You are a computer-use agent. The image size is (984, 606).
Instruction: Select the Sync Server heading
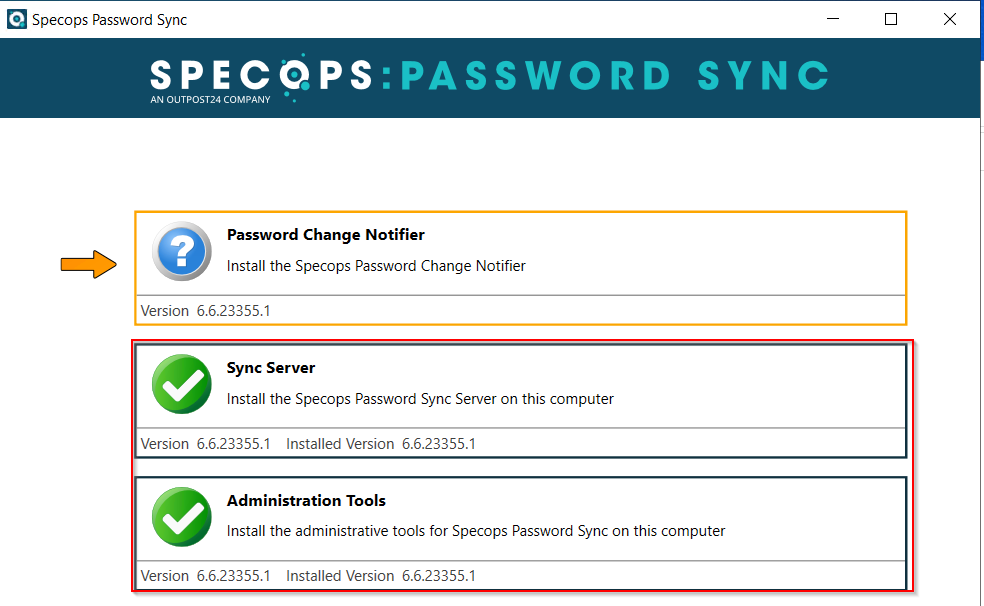(x=271, y=368)
